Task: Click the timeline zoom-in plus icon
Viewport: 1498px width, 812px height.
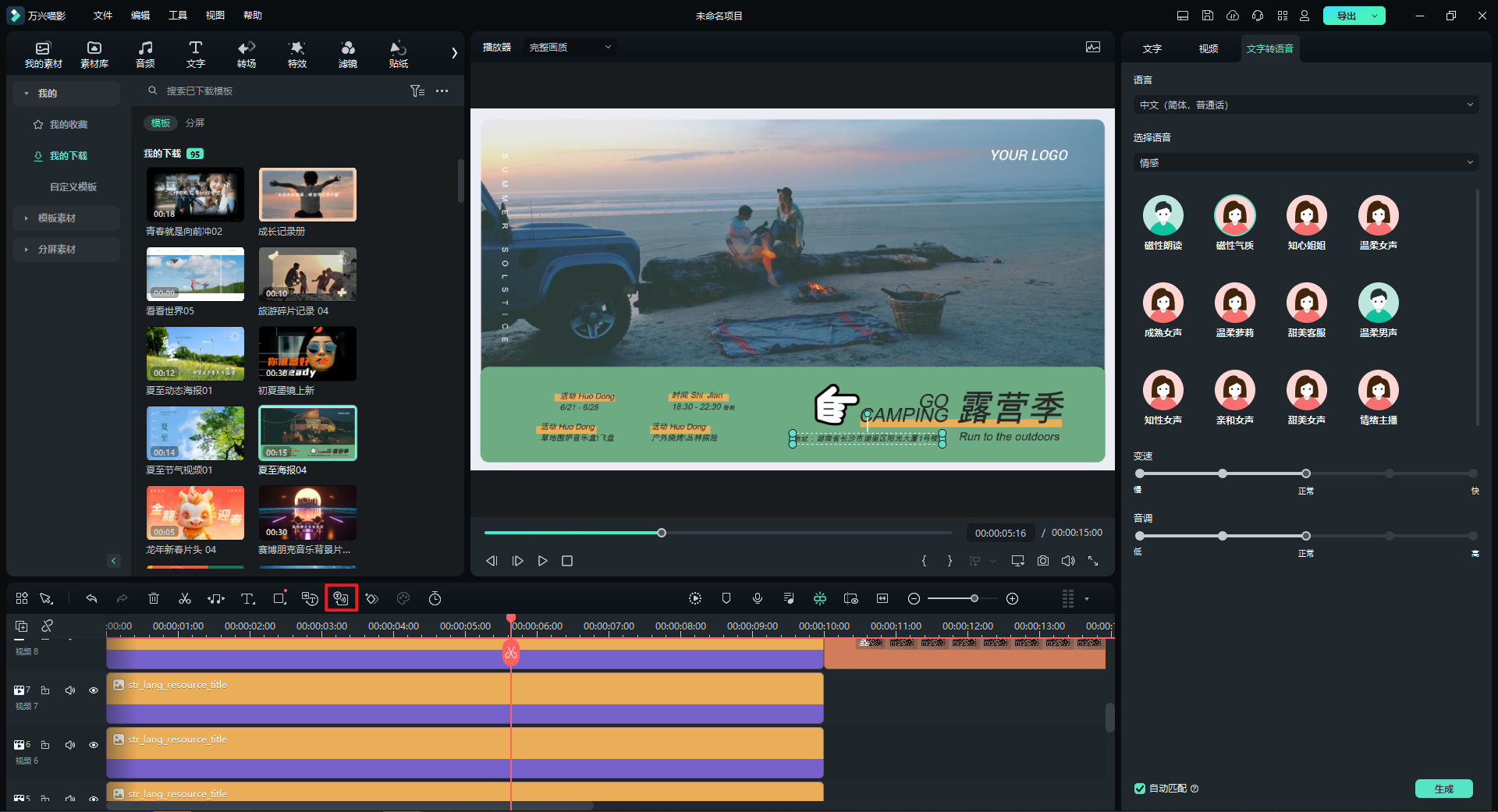Action: click(x=1012, y=598)
